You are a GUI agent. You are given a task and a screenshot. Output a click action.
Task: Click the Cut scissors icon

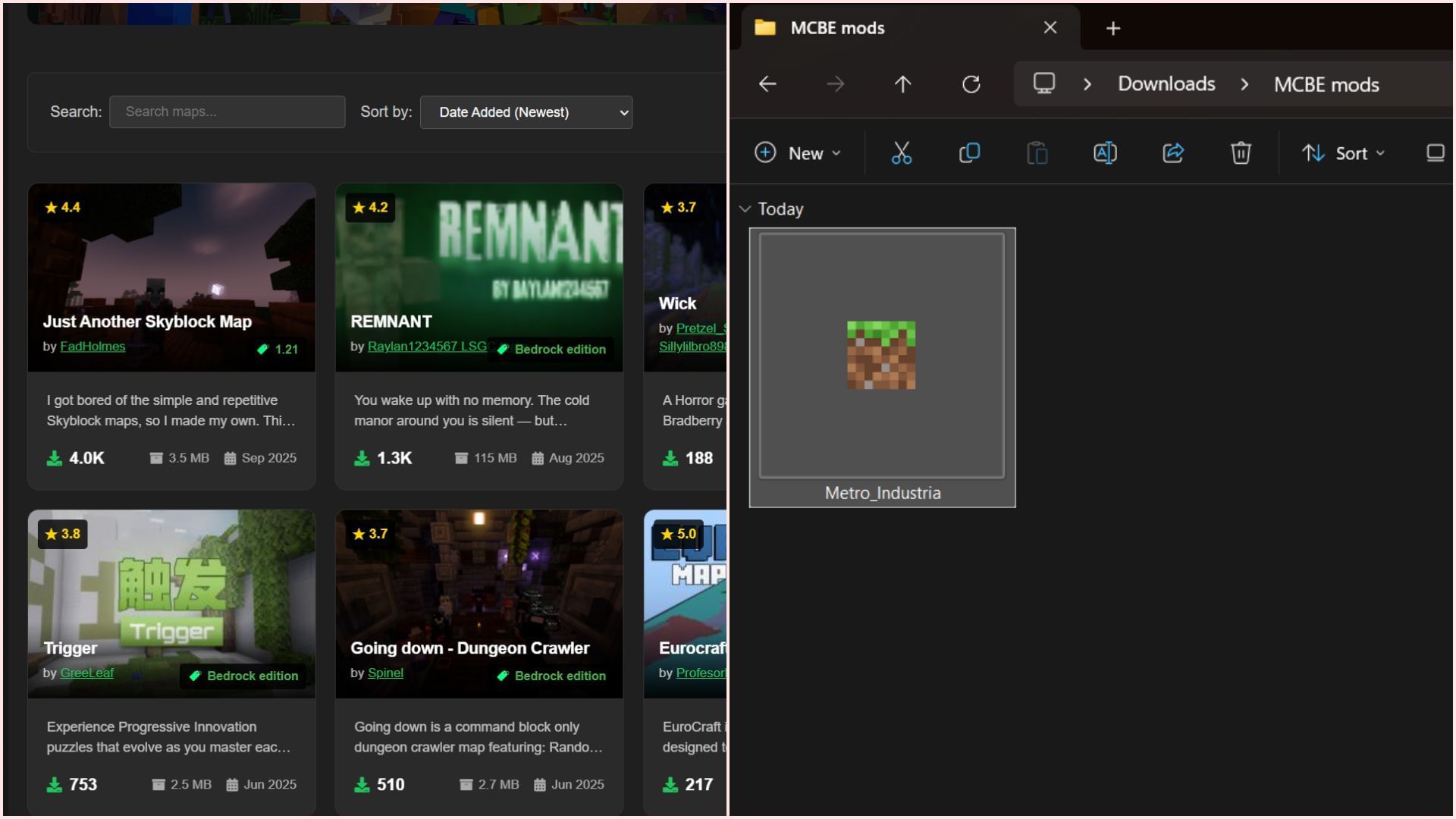tap(901, 153)
